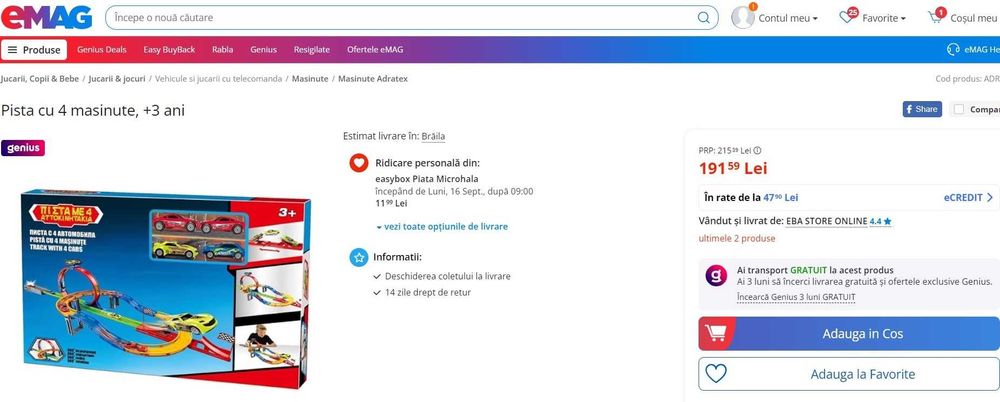Click the round Genius g icon
This screenshot has width=1000, height=402.
[716, 276]
